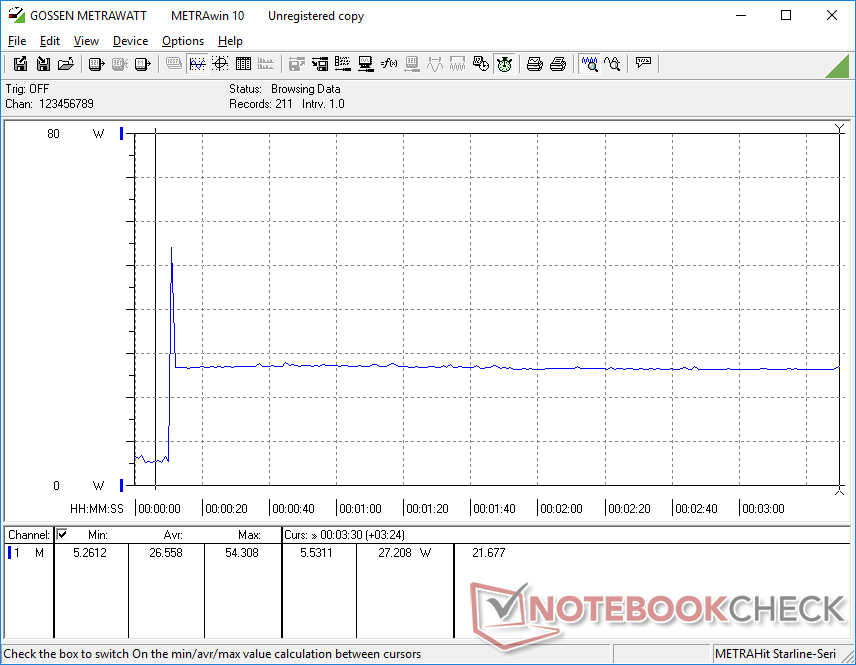The height and width of the screenshot is (665, 856).
Task: Open the View menu
Action: pos(86,41)
